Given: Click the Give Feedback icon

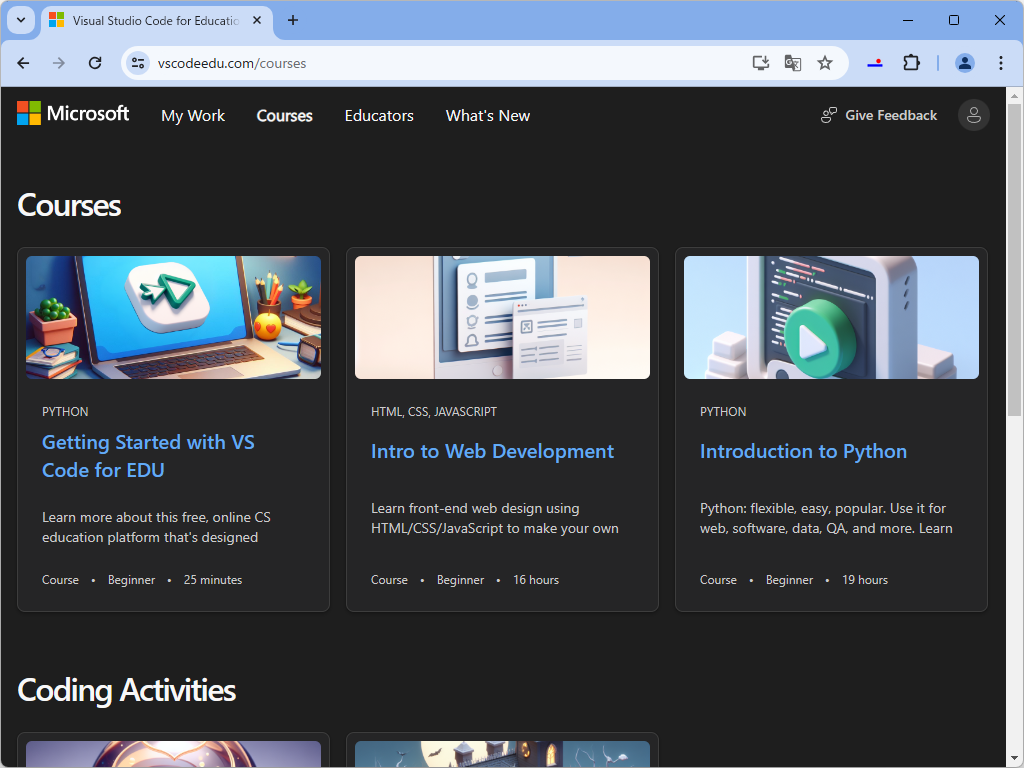Looking at the screenshot, I should pyautogui.click(x=828, y=116).
